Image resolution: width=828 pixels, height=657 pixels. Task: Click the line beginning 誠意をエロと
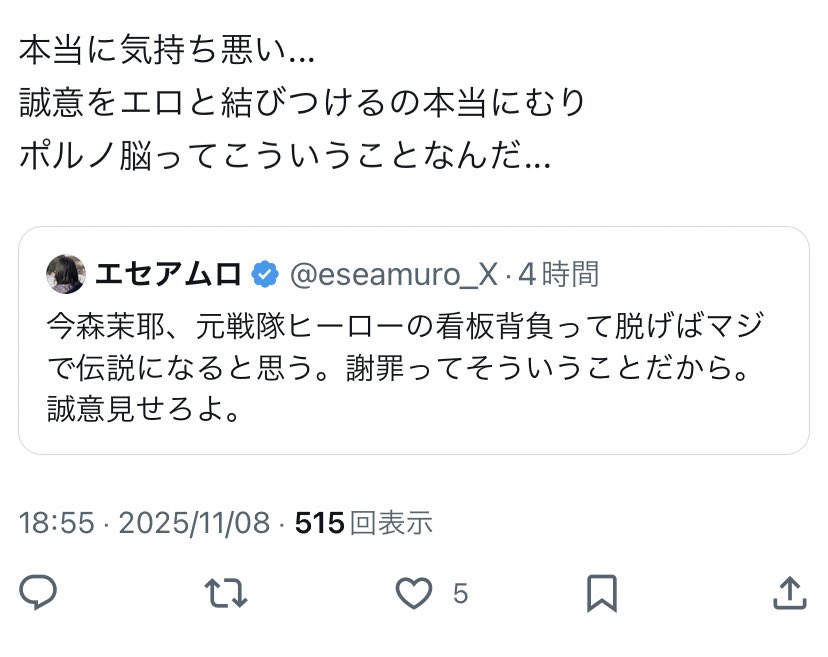point(302,102)
